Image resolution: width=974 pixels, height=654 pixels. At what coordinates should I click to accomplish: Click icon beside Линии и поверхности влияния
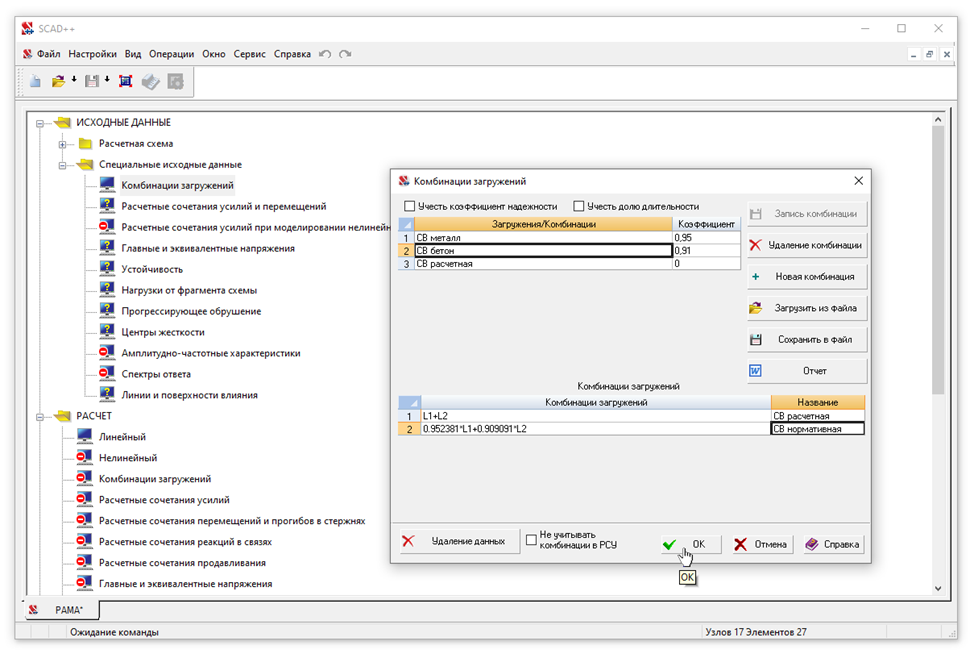pyautogui.click(x=107, y=394)
